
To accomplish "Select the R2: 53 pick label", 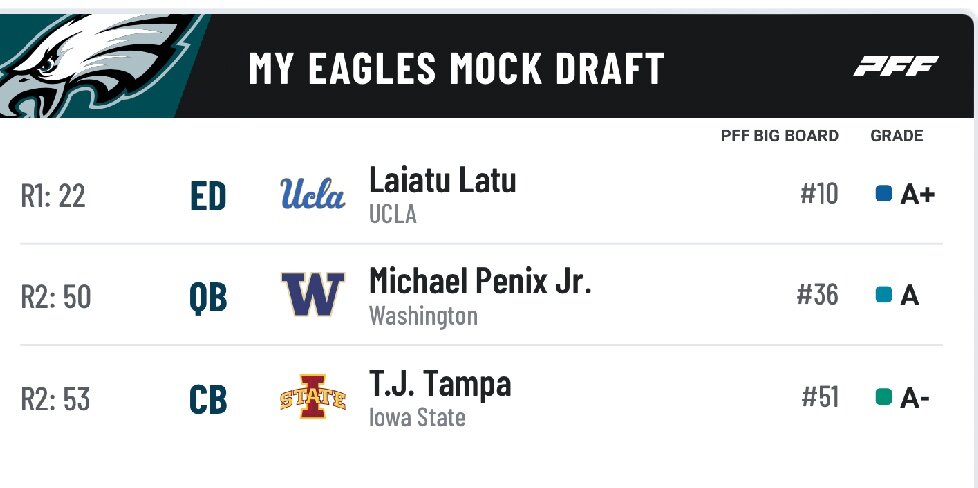I will (x=55, y=400).
